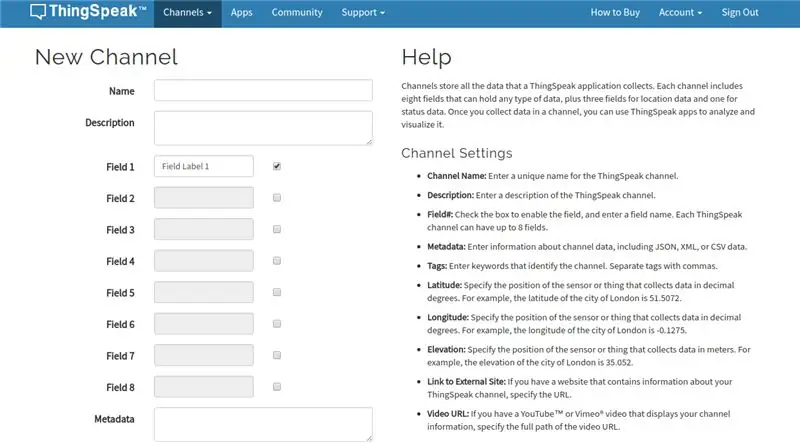Click the disabled Field 2 input box

tap(204, 198)
